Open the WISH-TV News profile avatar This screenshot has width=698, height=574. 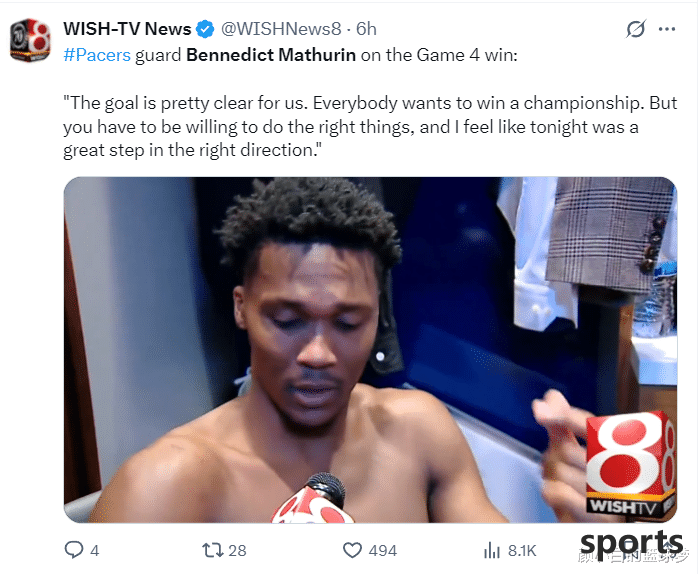(30, 40)
